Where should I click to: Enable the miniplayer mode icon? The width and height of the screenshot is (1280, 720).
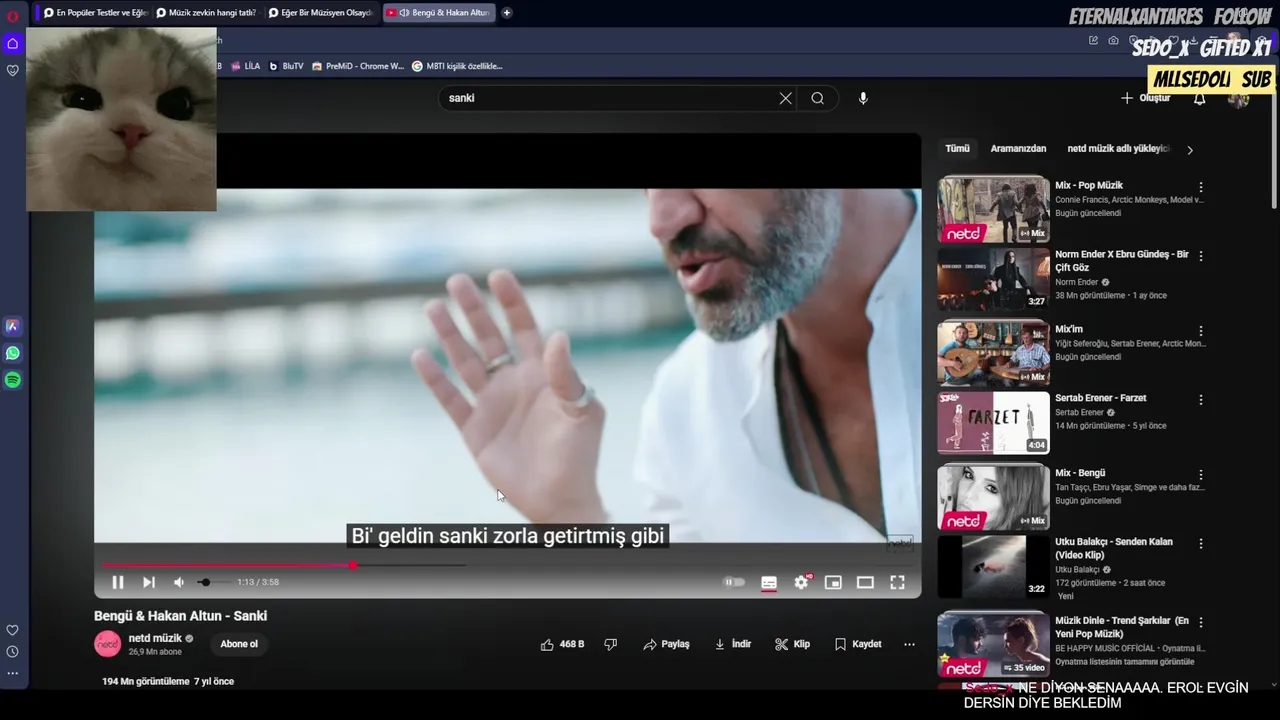coord(833,582)
